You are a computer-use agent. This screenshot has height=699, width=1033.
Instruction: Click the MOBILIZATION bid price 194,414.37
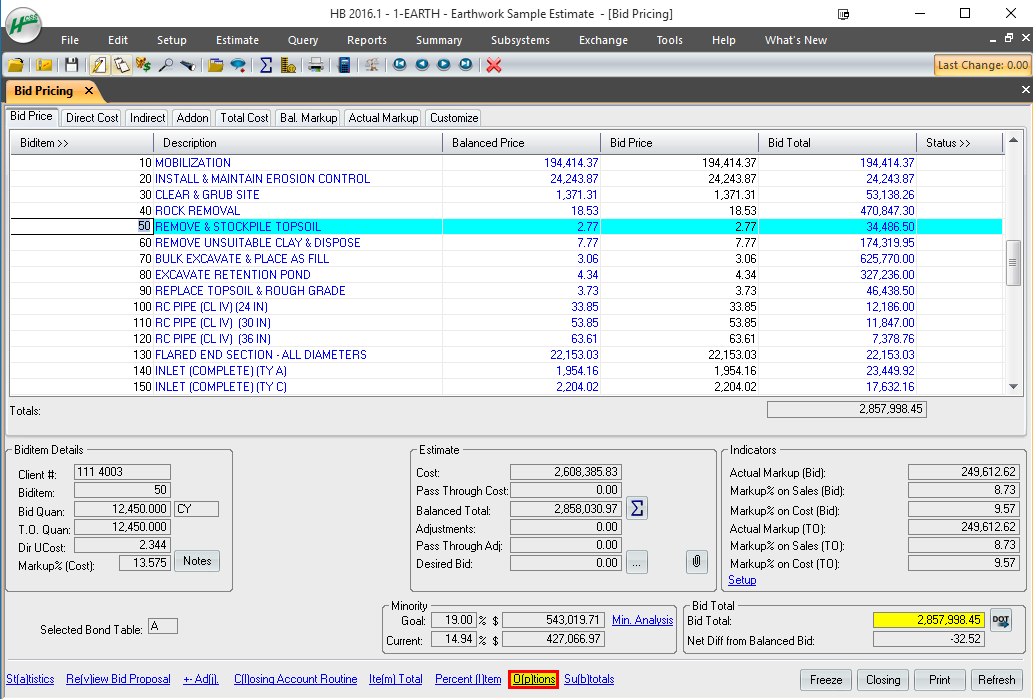(x=729, y=163)
